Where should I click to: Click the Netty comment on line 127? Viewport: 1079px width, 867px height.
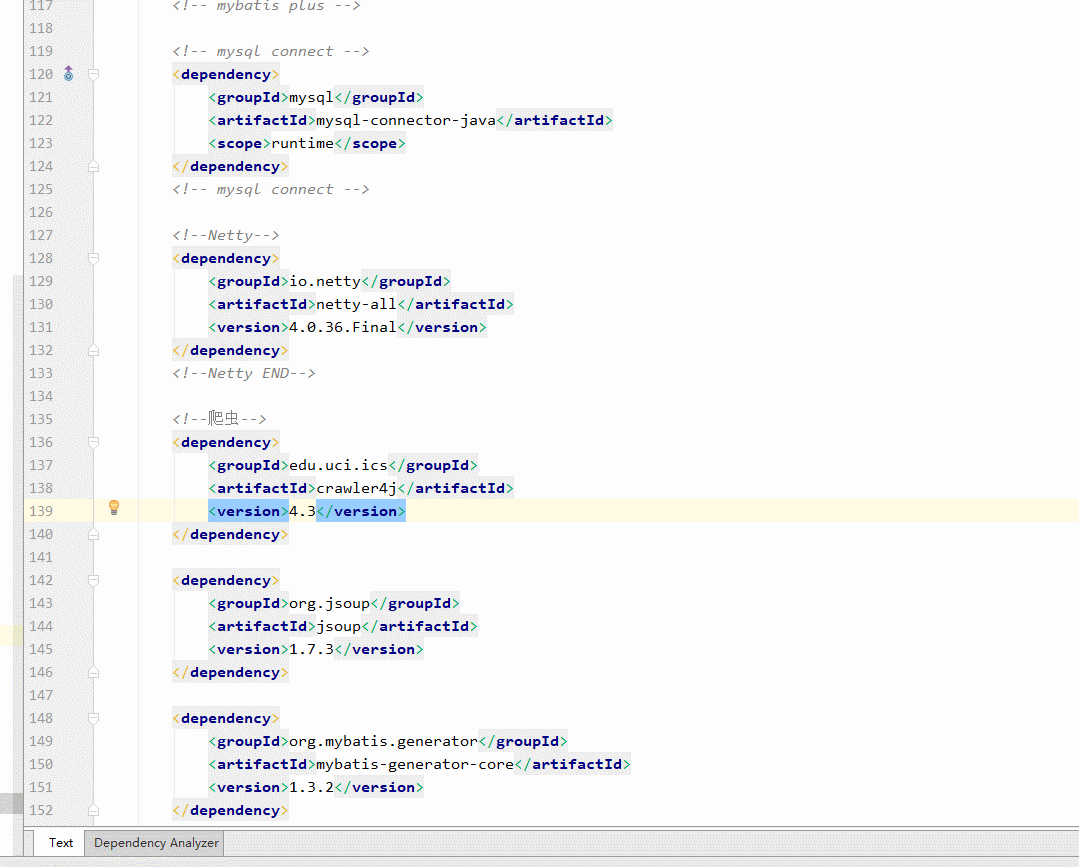(226, 235)
